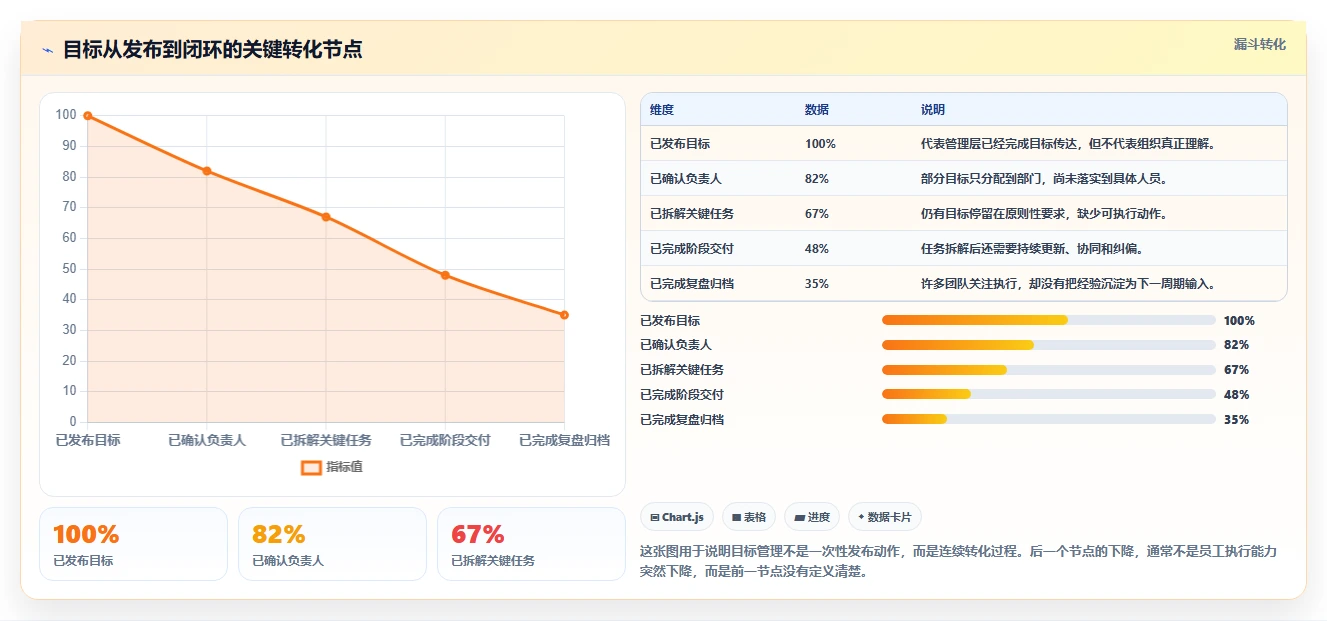Select the chart data point at 67
Viewport: 1327px width, 621px height.
(326, 217)
